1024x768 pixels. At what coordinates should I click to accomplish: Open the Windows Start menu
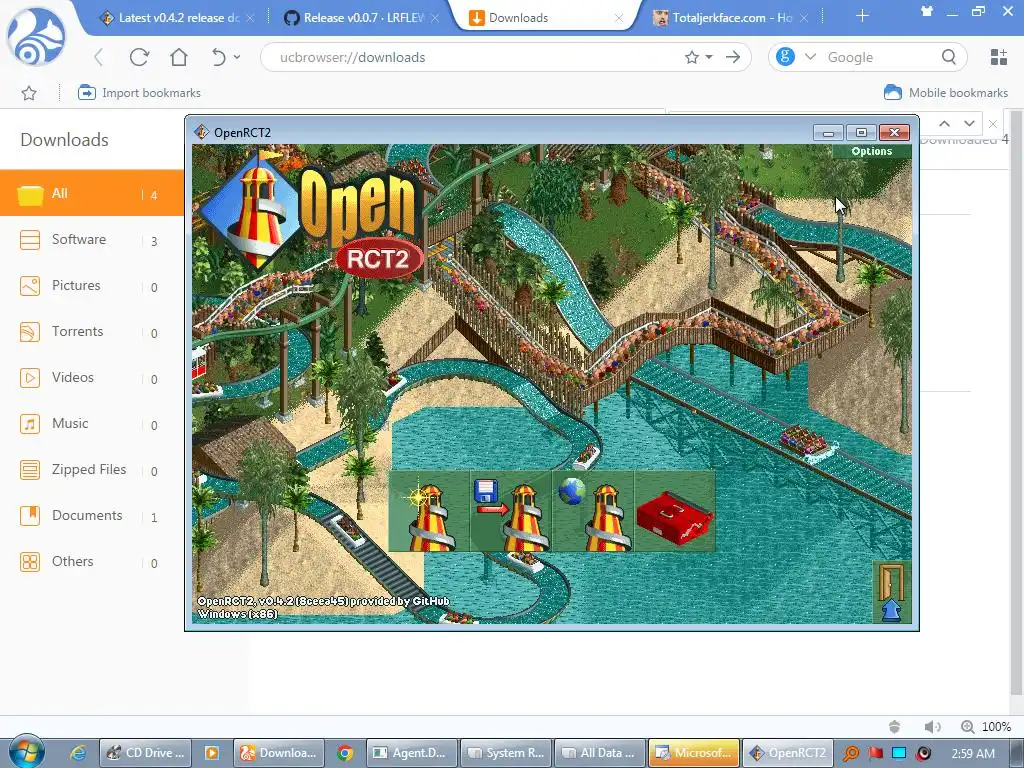27,751
